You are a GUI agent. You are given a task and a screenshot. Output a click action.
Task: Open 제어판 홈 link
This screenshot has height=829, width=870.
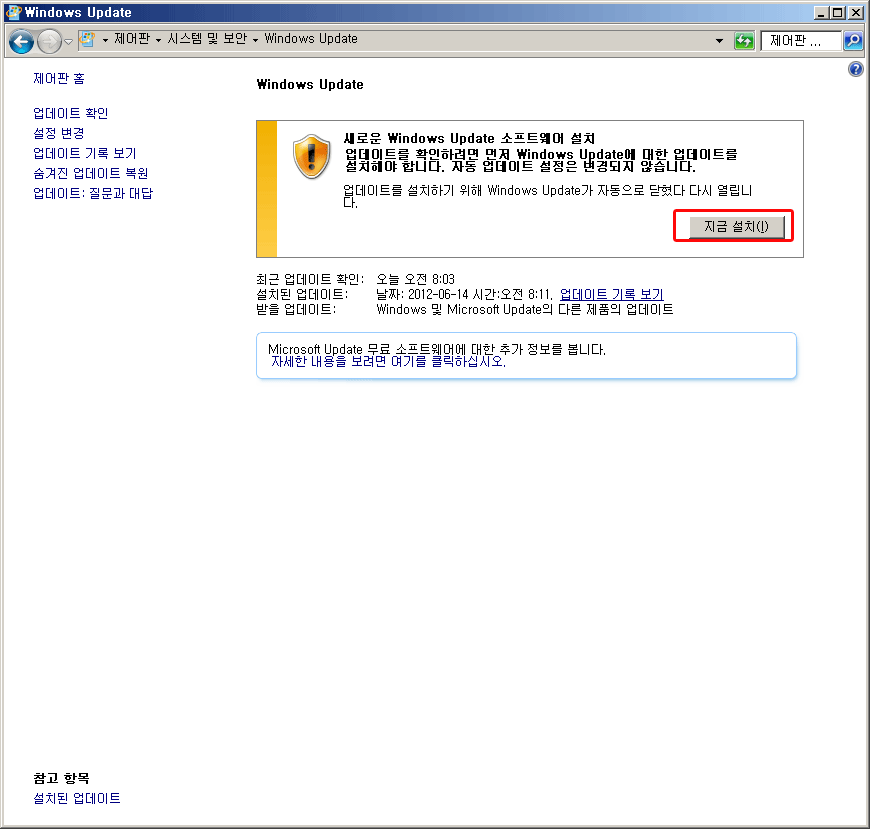click(x=59, y=78)
